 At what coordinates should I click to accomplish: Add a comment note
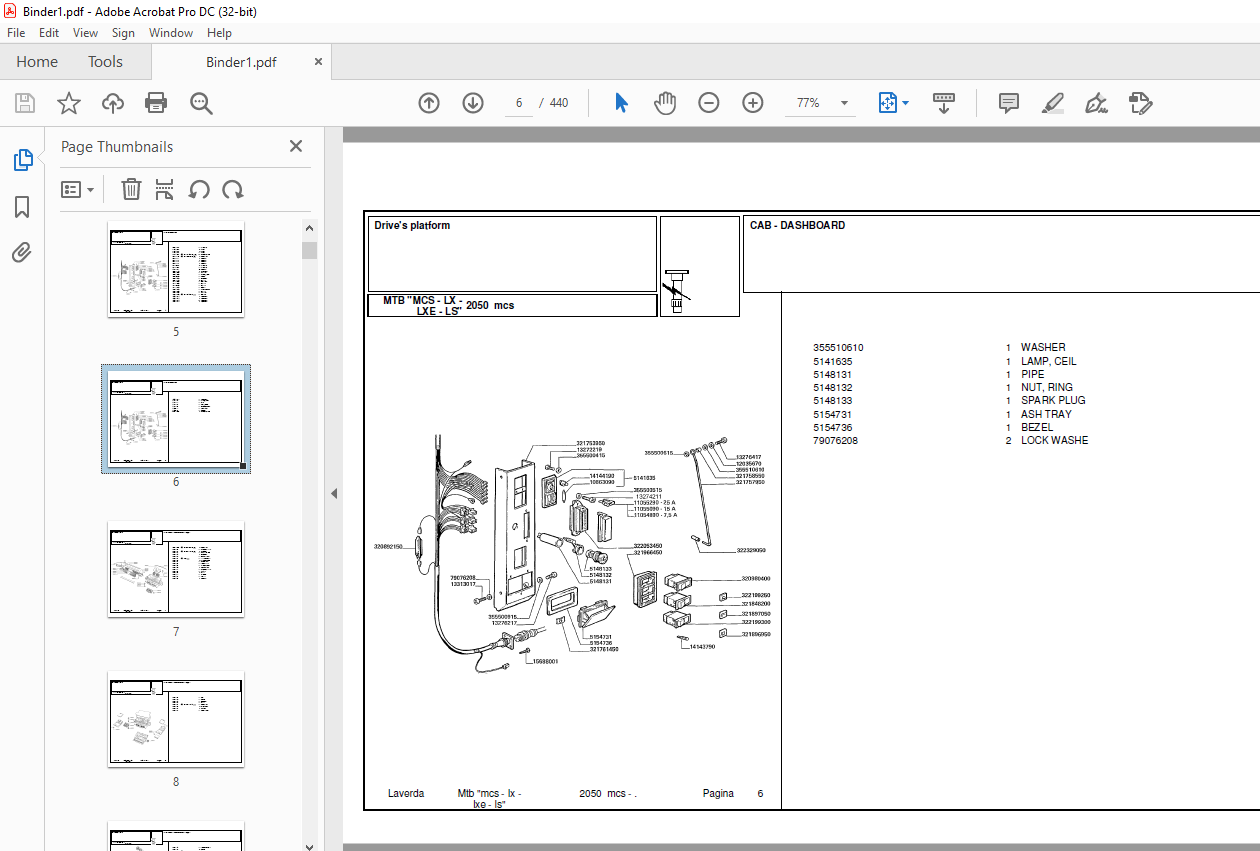point(1009,103)
